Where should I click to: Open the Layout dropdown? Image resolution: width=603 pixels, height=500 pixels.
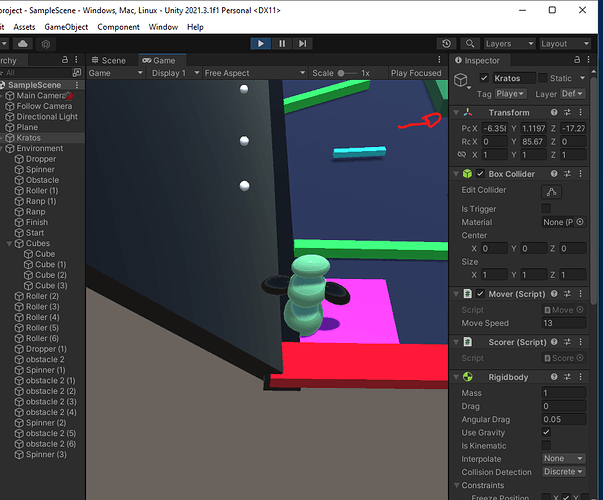(565, 44)
